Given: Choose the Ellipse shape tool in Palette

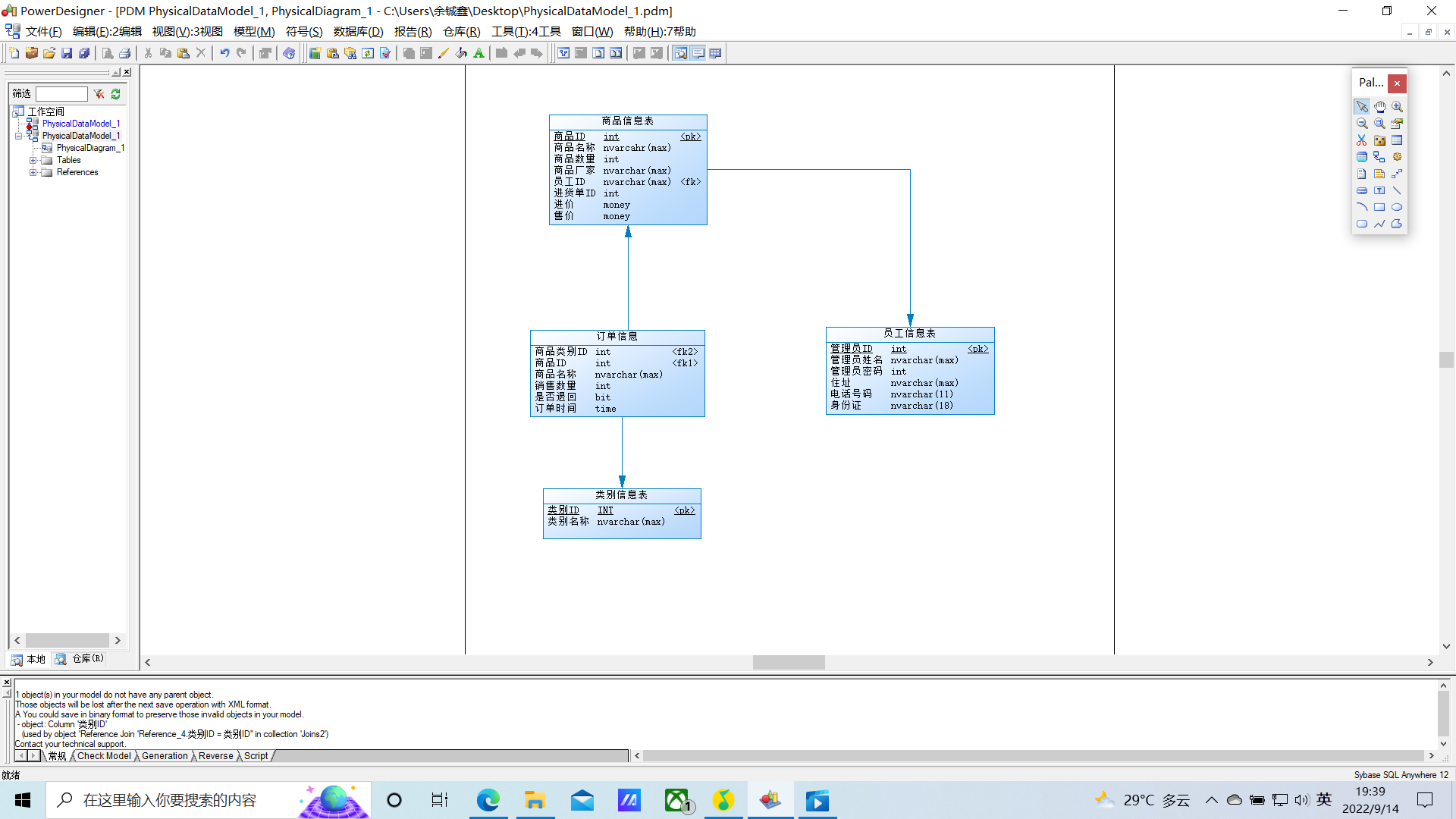Looking at the screenshot, I should [x=1397, y=207].
